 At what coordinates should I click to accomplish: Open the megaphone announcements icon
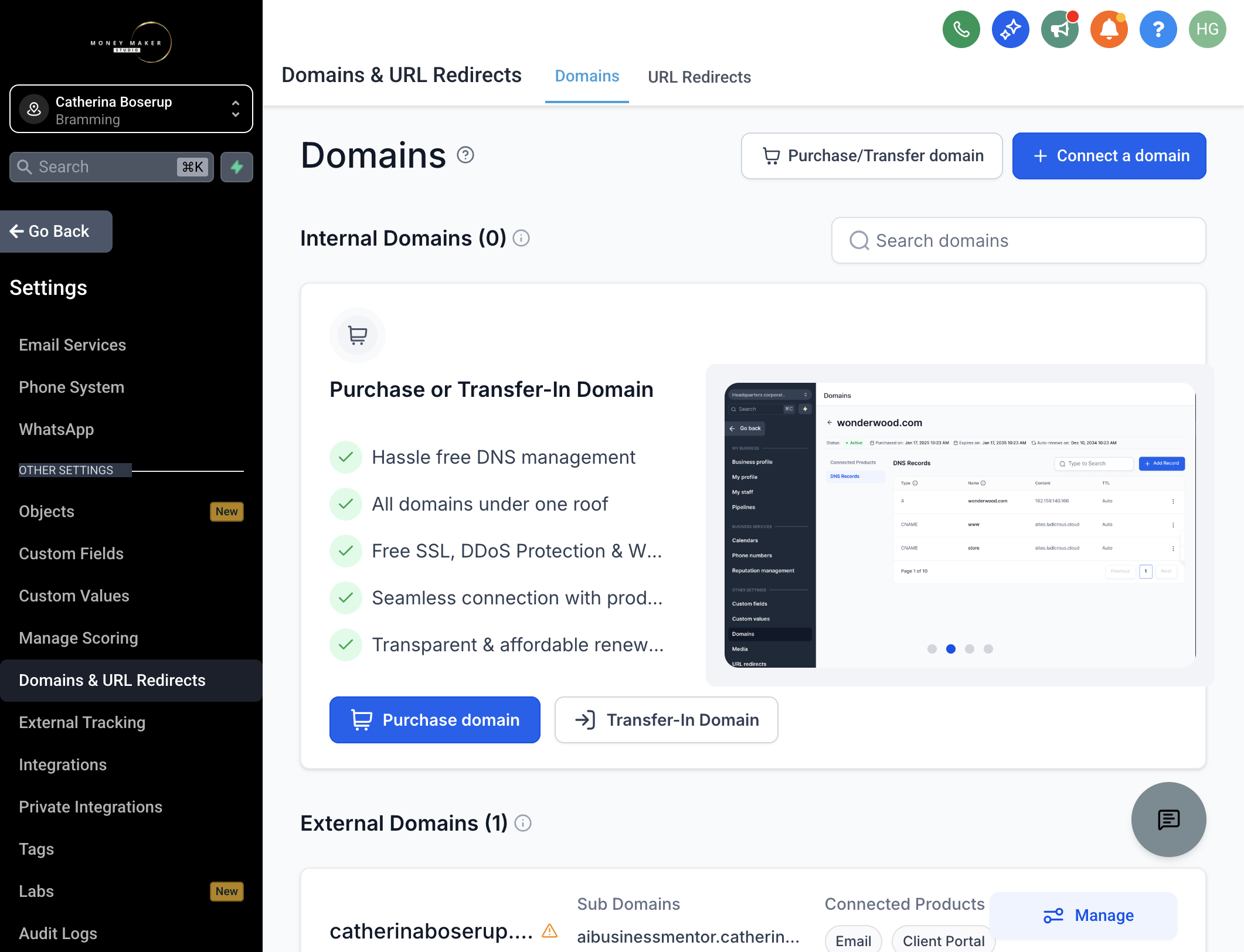click(x=1059, y=29)
